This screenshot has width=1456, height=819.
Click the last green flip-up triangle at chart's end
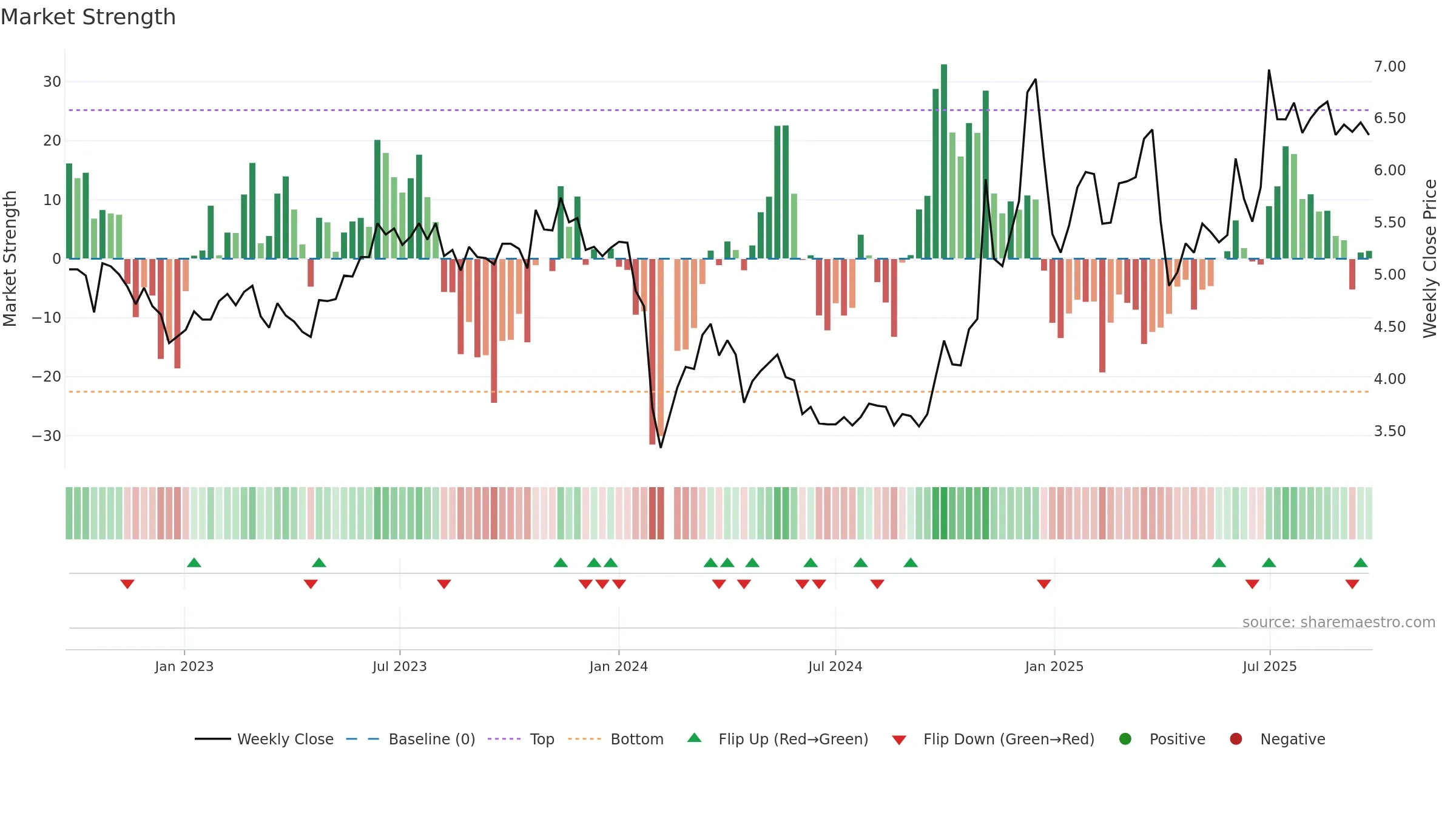[1361, 562]
